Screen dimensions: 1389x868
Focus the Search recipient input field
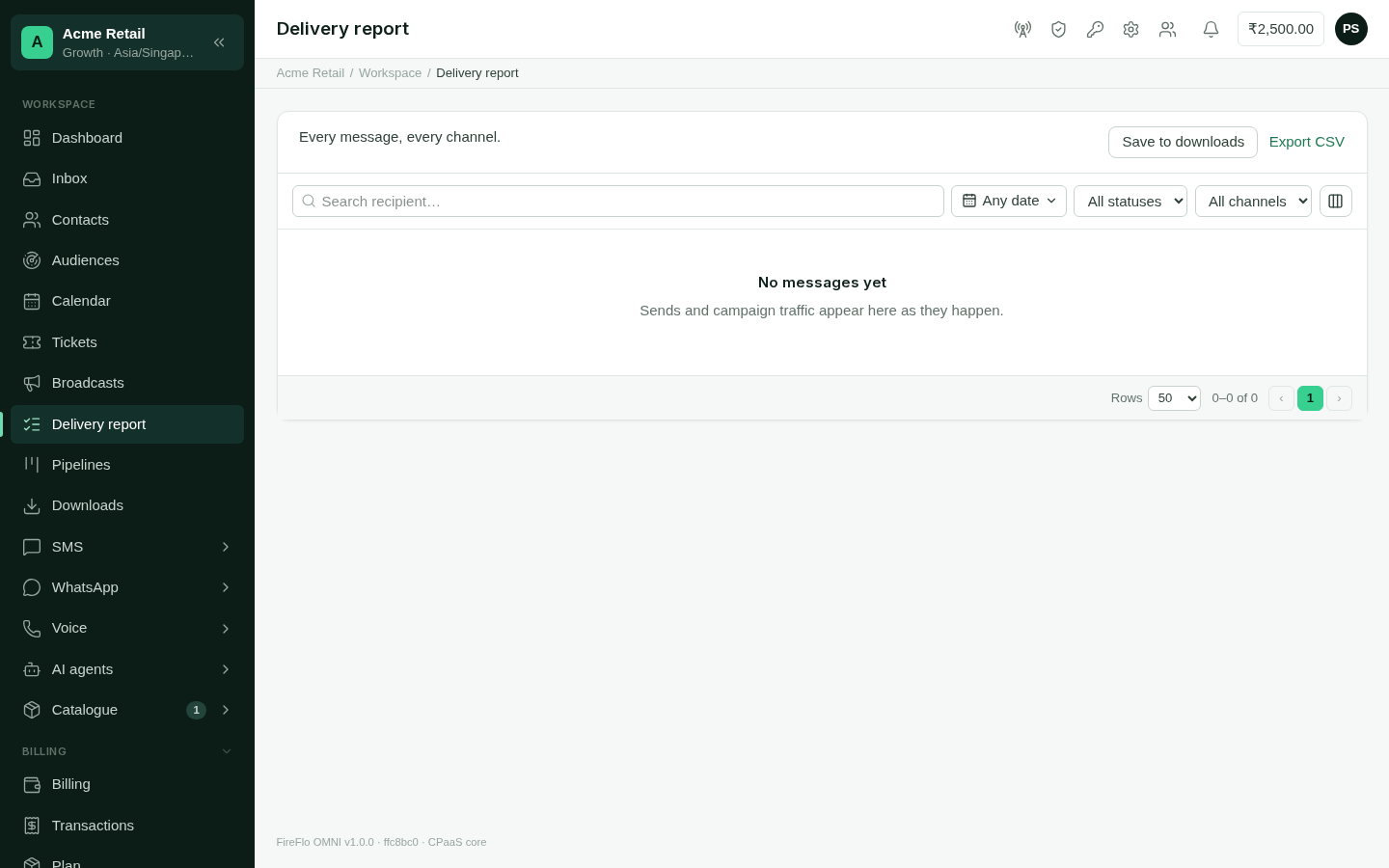click(618, 201)
